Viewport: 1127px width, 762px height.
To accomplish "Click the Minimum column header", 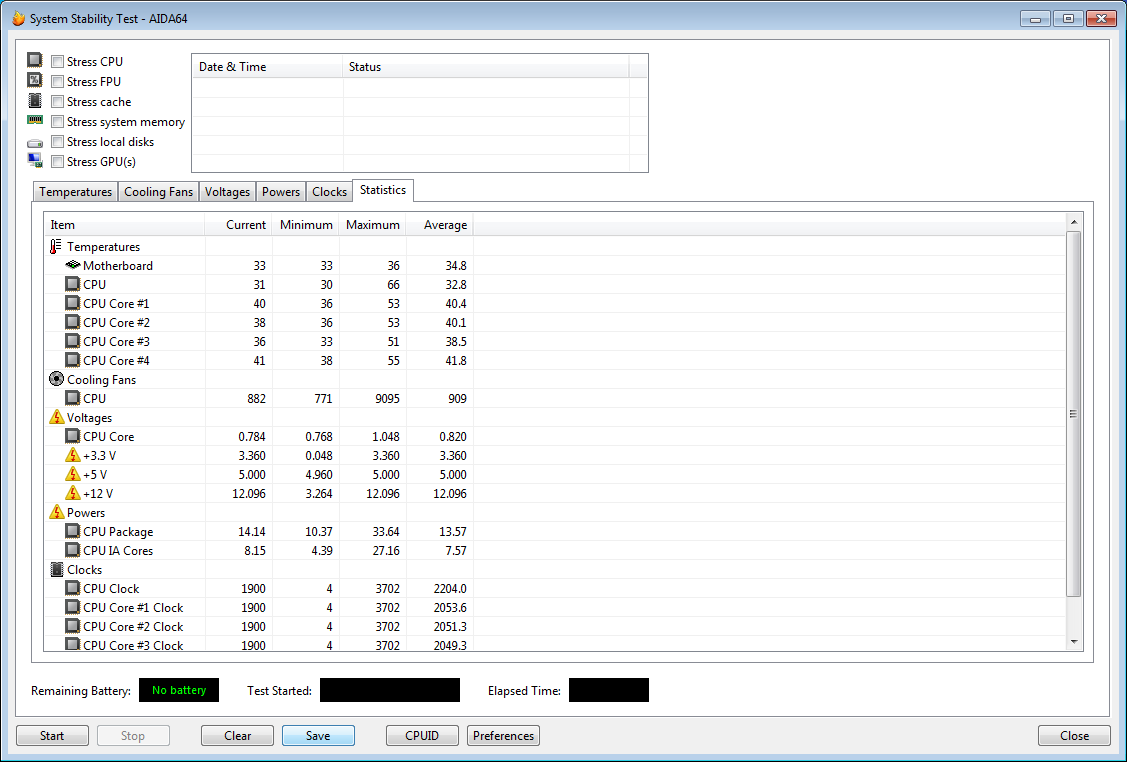I will click(305, 225).
